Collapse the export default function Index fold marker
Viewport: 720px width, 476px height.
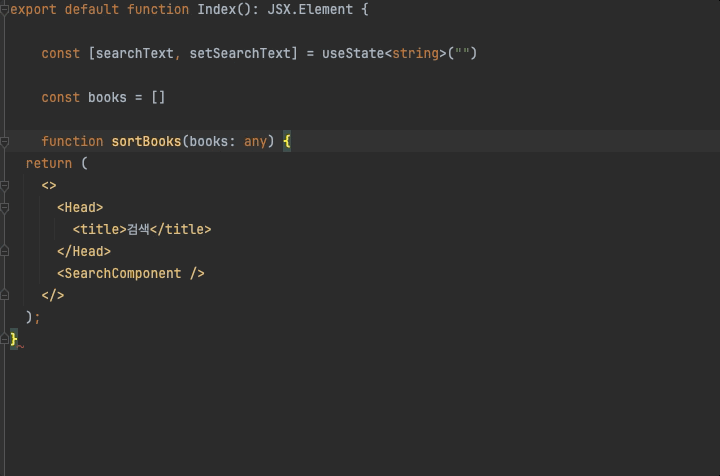pyautogui.click(x=5, y=10)
